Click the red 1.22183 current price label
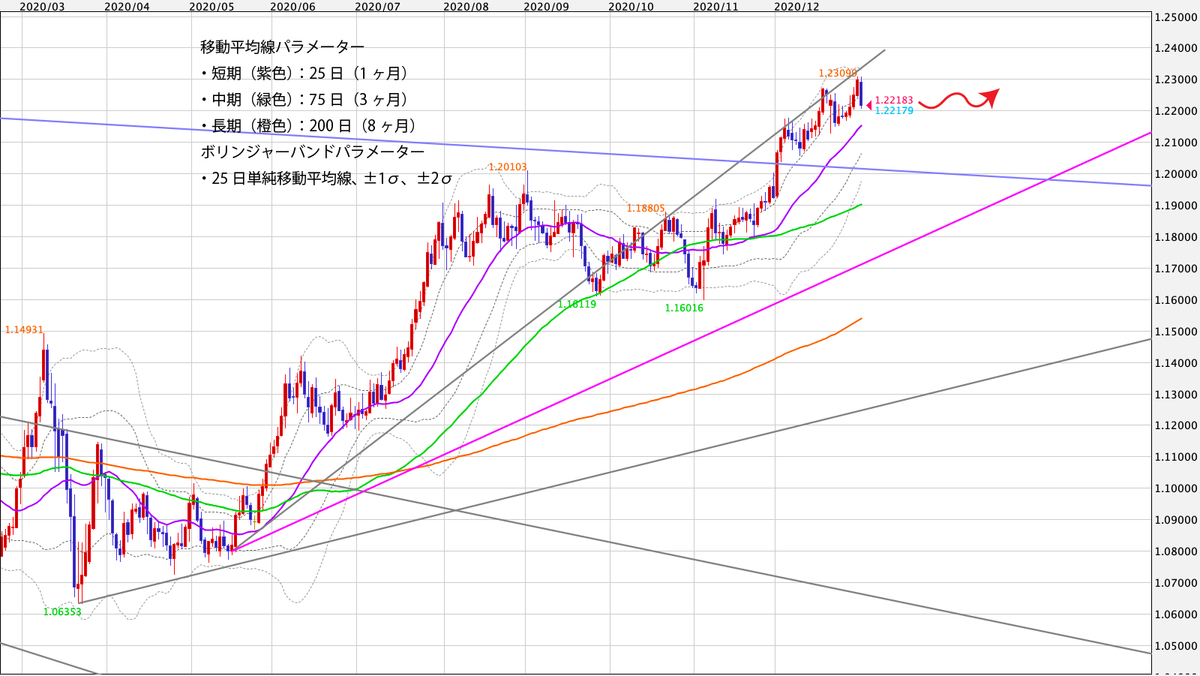Screen dimensions: 1200x676 click(893, 101)
